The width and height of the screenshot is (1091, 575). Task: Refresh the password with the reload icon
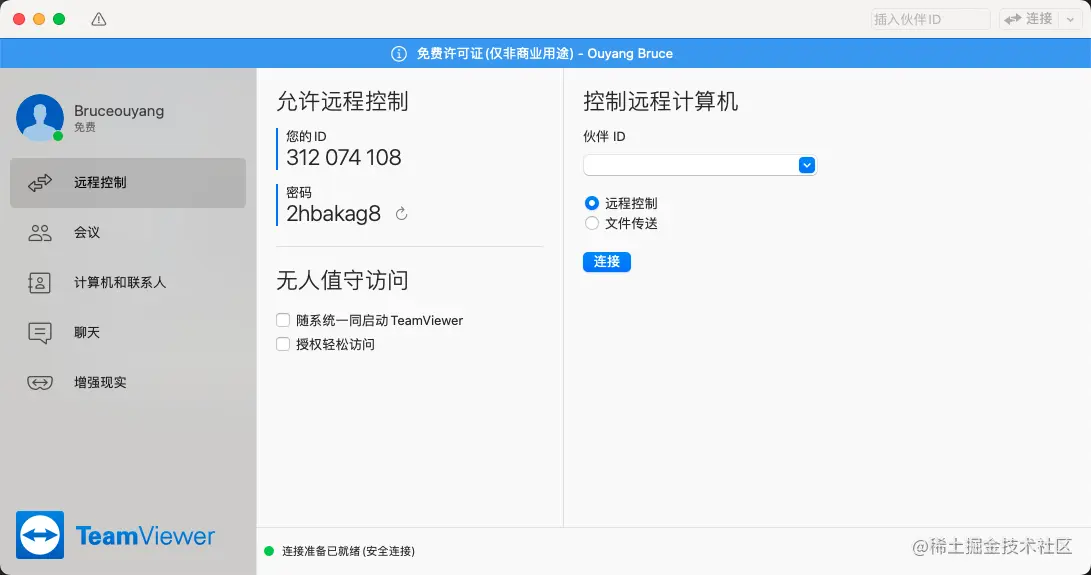401,214
